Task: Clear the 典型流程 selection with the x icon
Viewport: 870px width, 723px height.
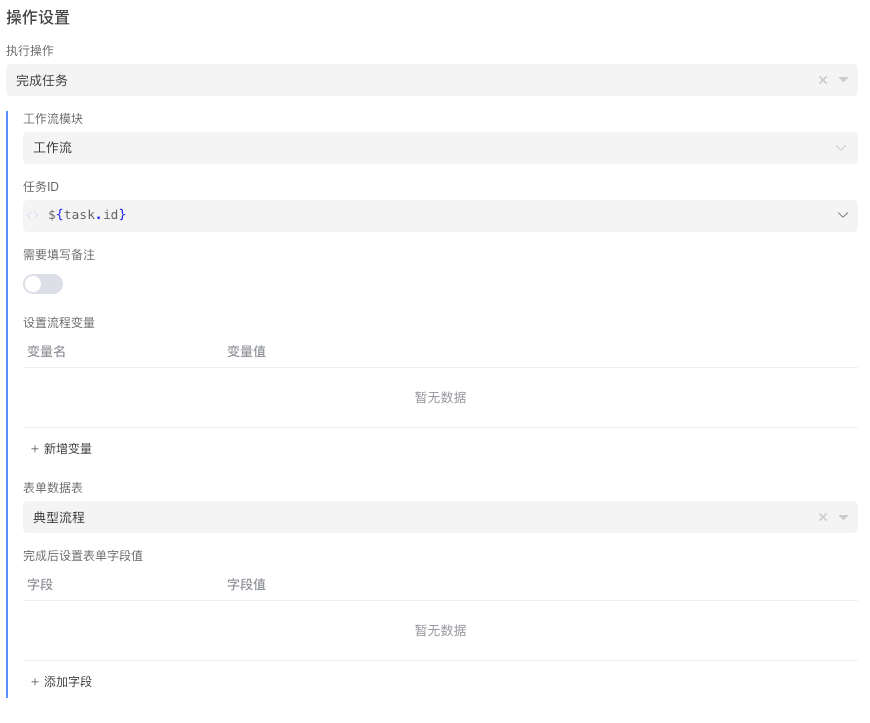Action: click(x=823, y=518)
